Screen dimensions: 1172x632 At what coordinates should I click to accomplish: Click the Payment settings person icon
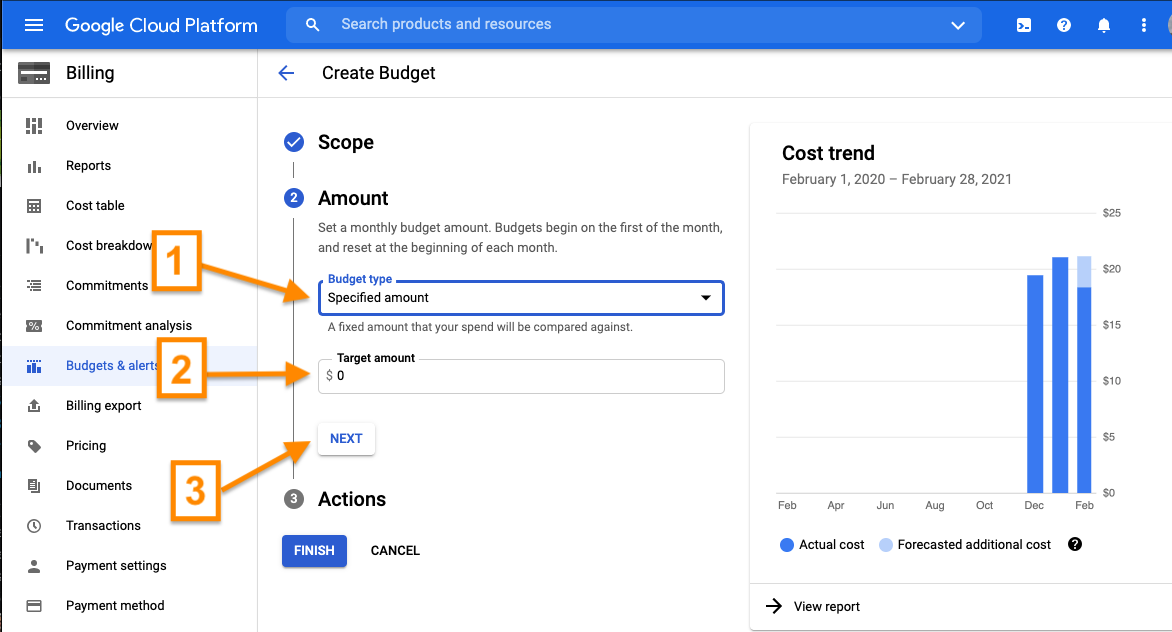(34, 566)
